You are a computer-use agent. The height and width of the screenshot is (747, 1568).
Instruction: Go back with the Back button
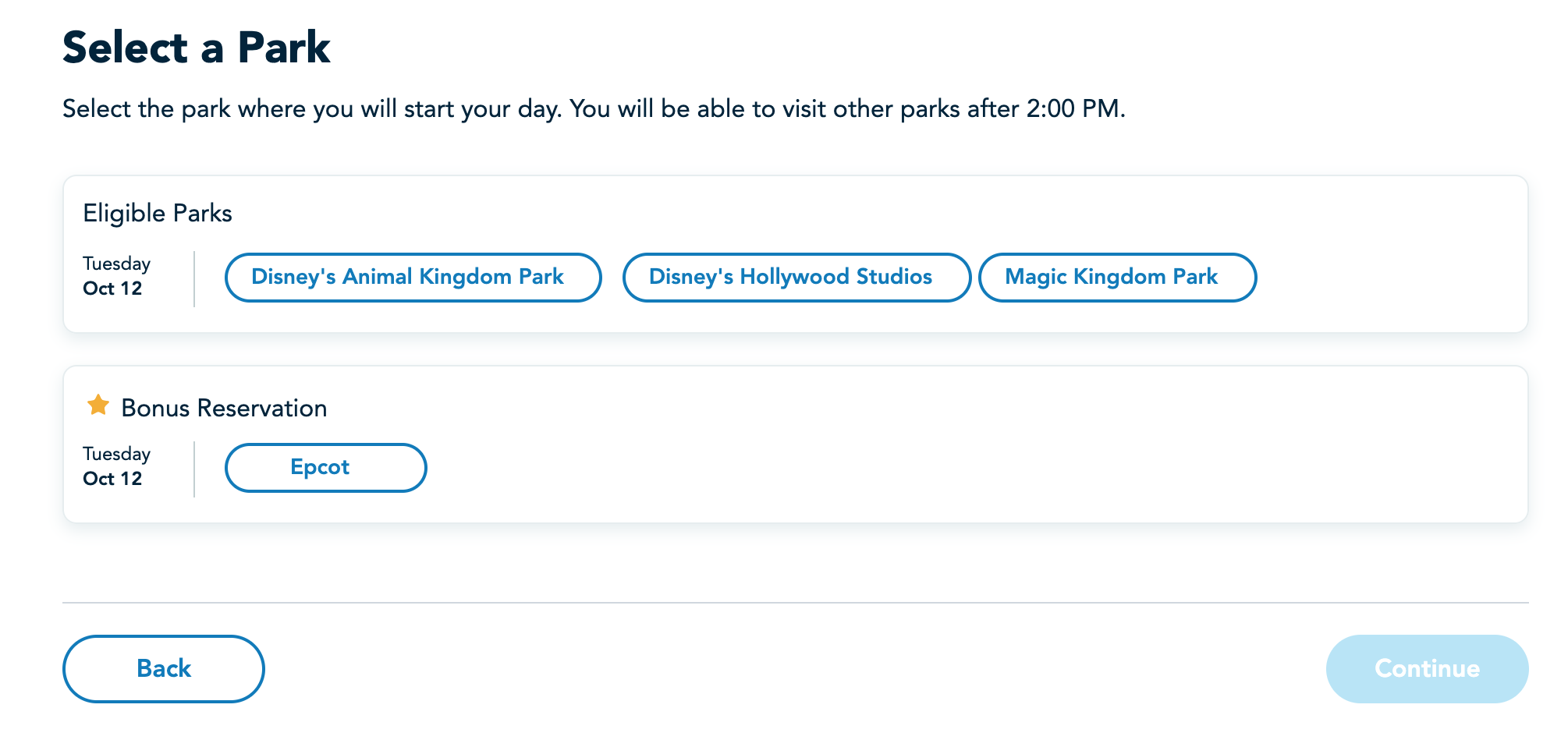[163, 668]
